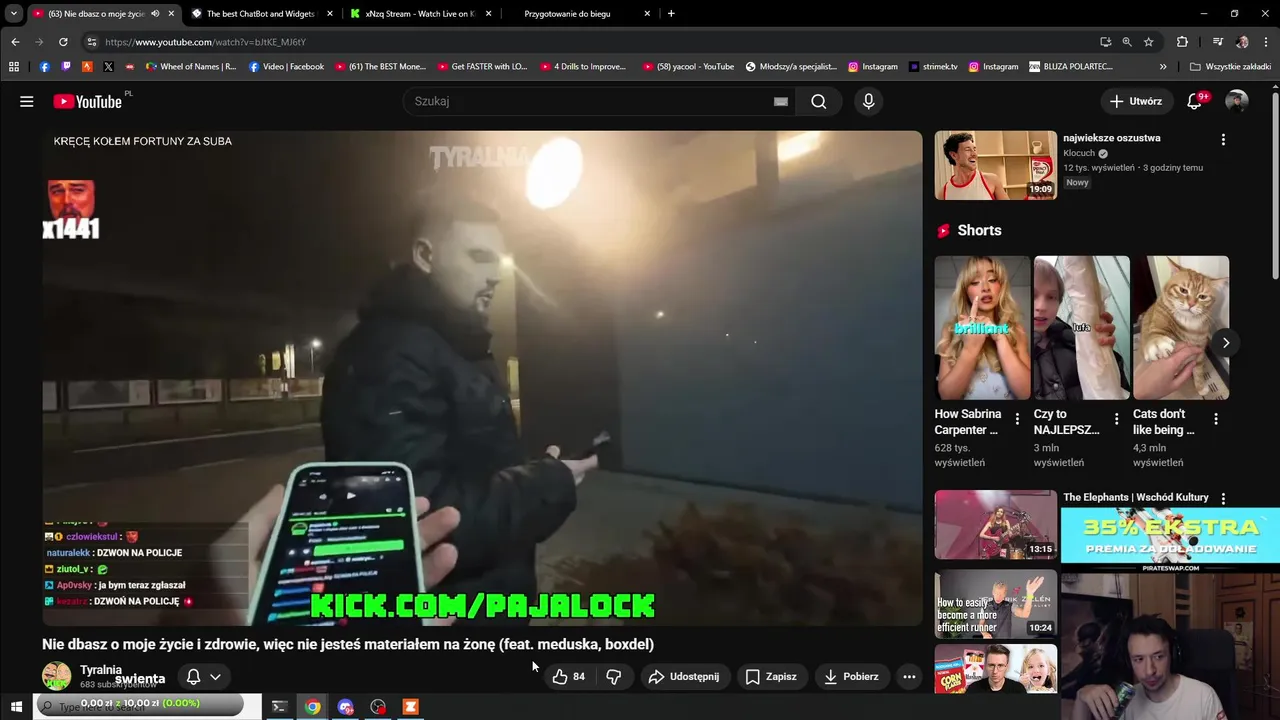
Task: Start voice search with microphone icon
Action: point(868,101)
